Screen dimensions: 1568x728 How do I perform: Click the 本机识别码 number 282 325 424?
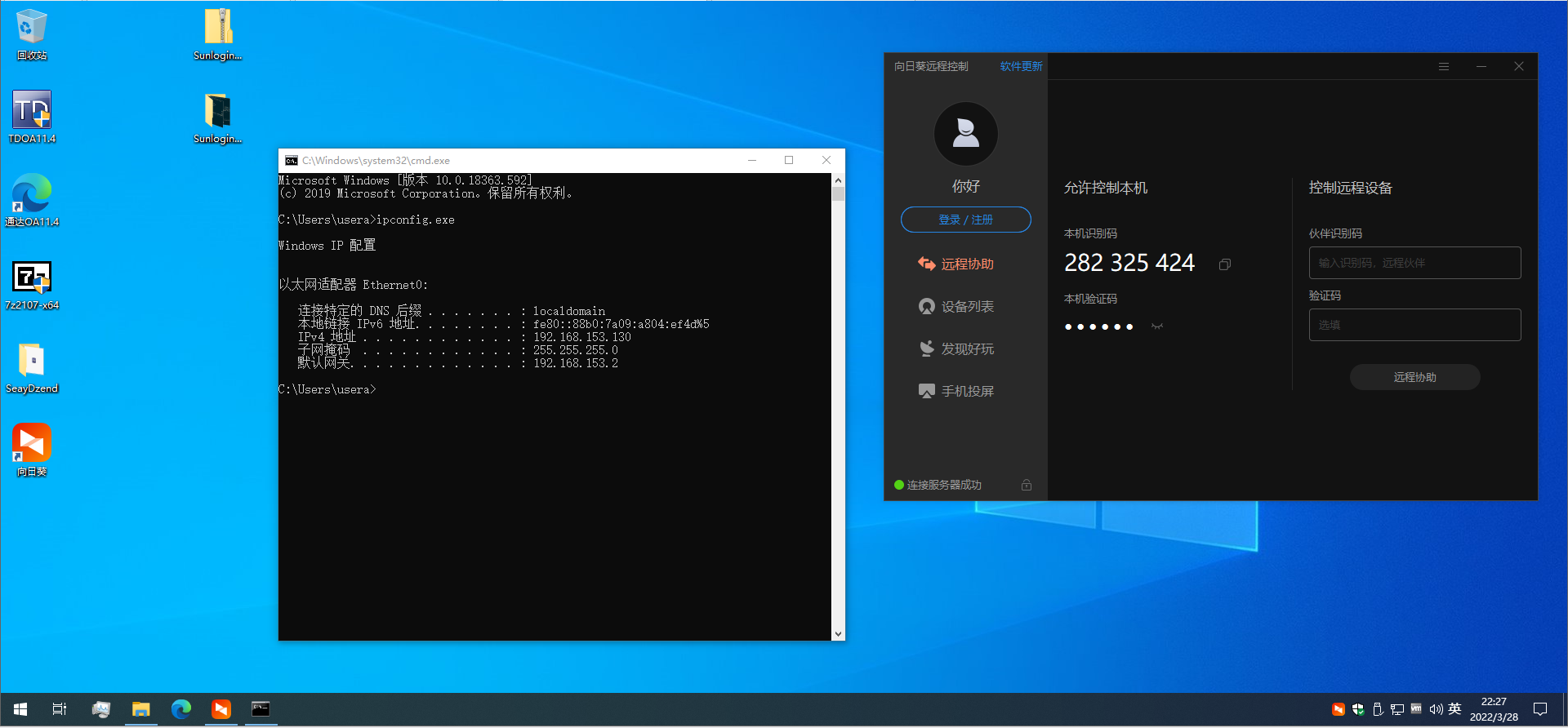(x=1129, y=263)
